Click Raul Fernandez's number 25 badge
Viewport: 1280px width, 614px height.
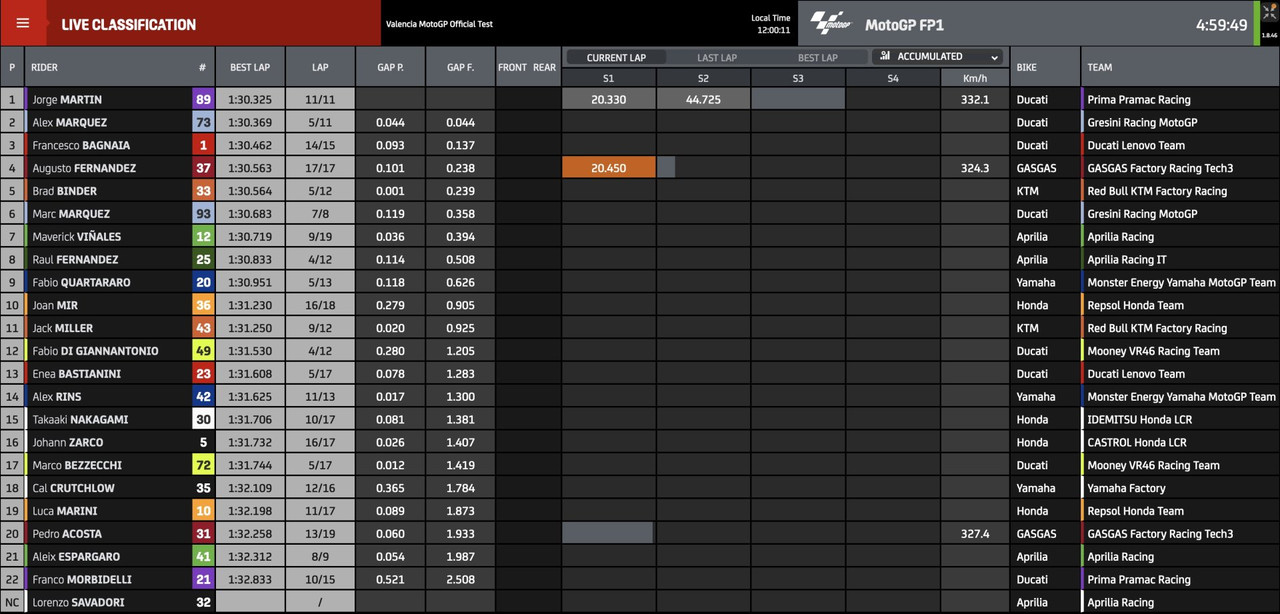point(203,259)
